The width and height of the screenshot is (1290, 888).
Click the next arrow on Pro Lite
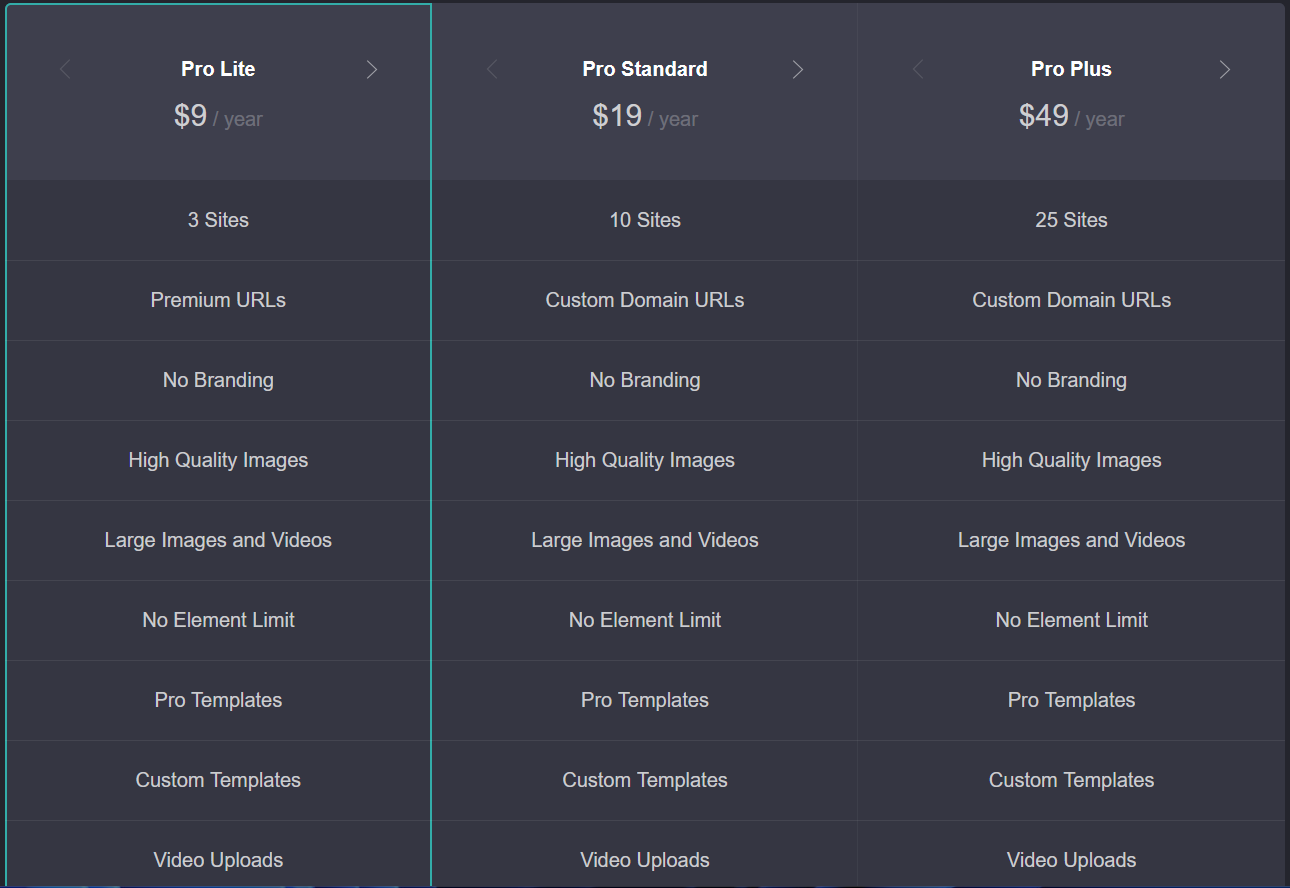pyautogui.click(x=372, y=69)
